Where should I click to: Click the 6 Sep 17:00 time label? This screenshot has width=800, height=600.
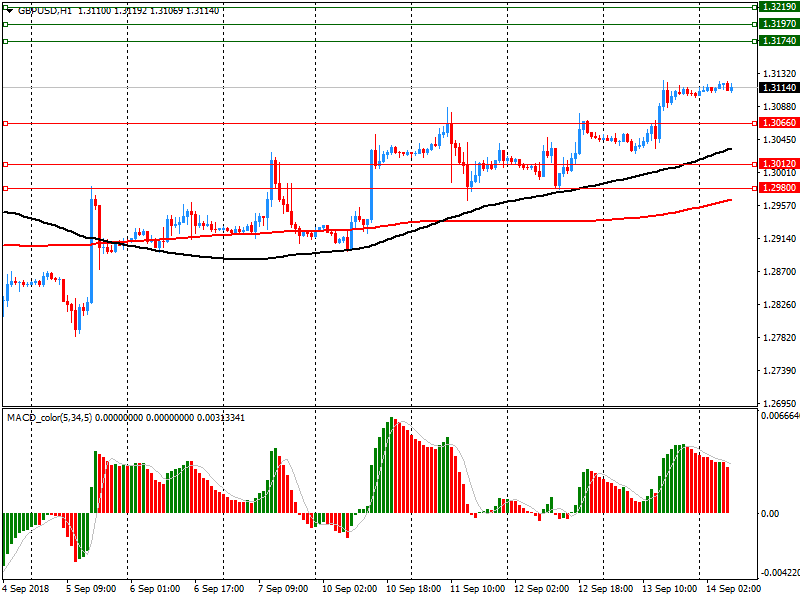tap(219, 589)
